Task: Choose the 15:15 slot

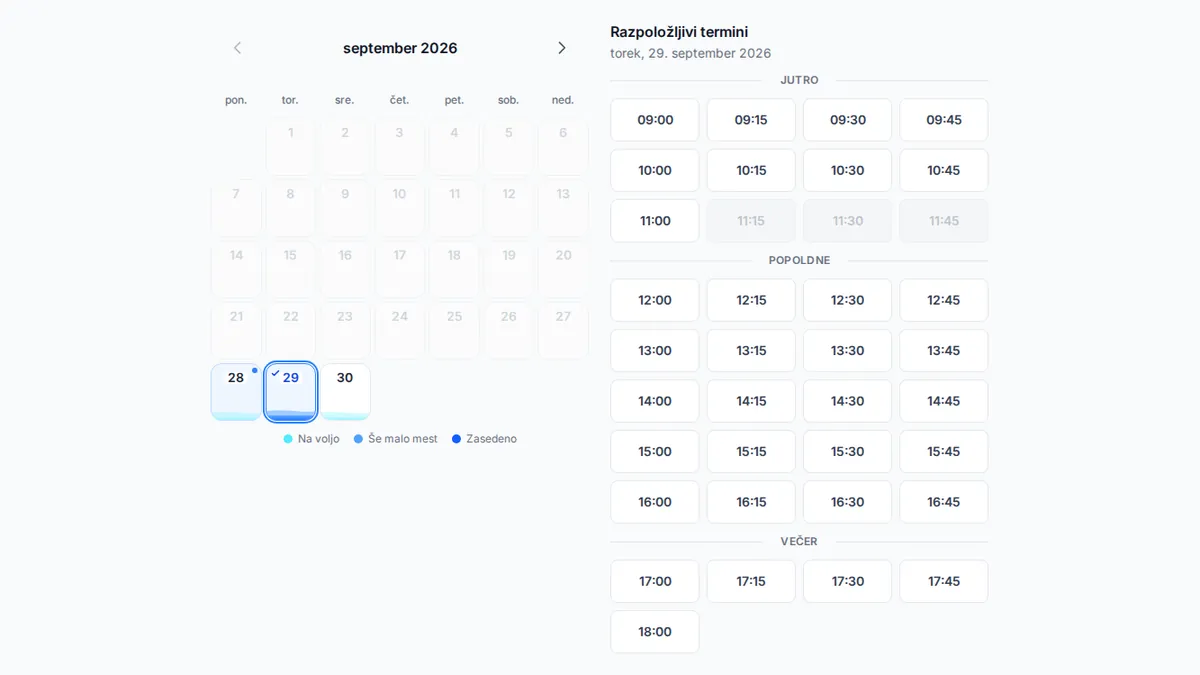Action: tap(751, 452)
